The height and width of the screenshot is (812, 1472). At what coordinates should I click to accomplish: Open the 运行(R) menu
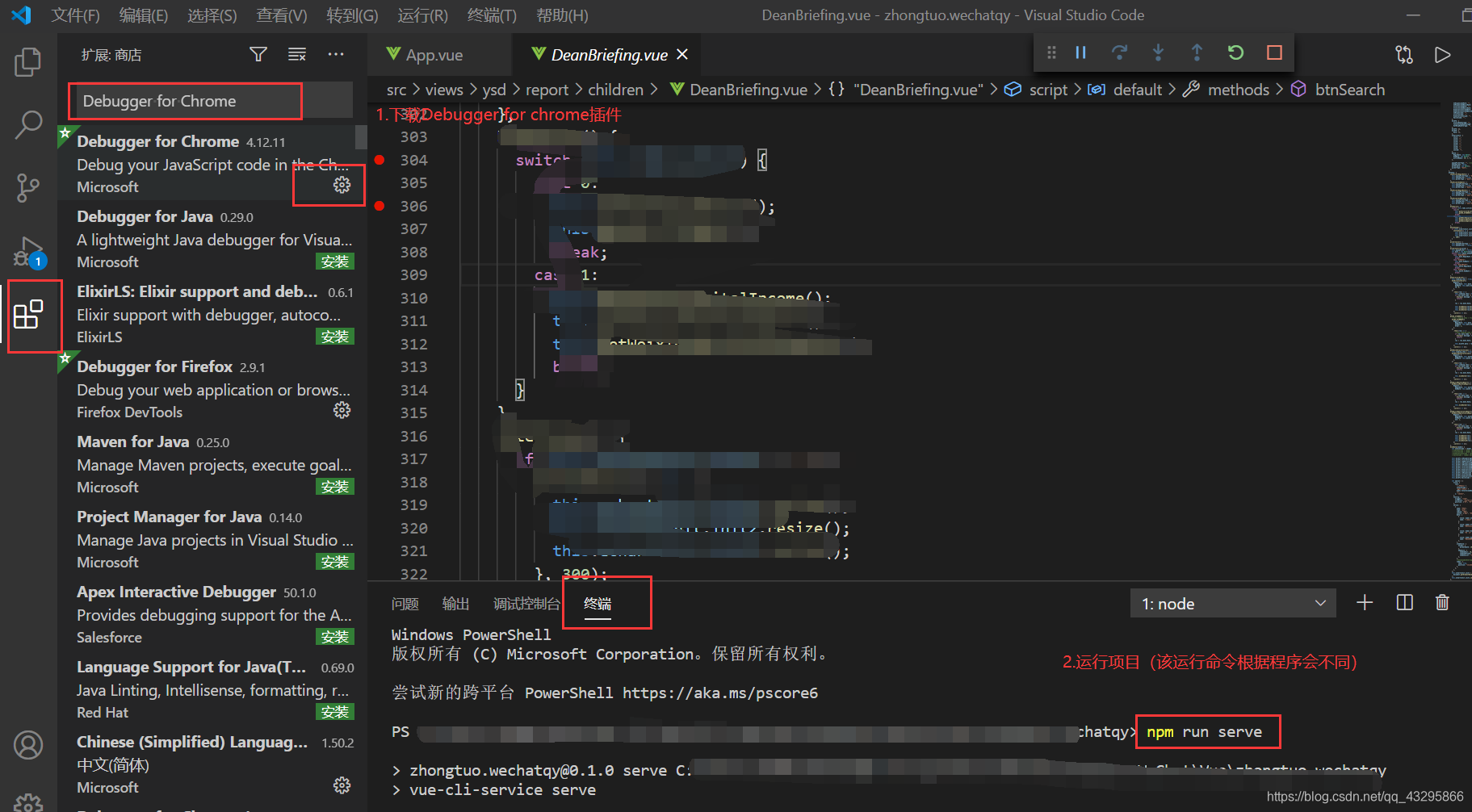click(422, 15)
